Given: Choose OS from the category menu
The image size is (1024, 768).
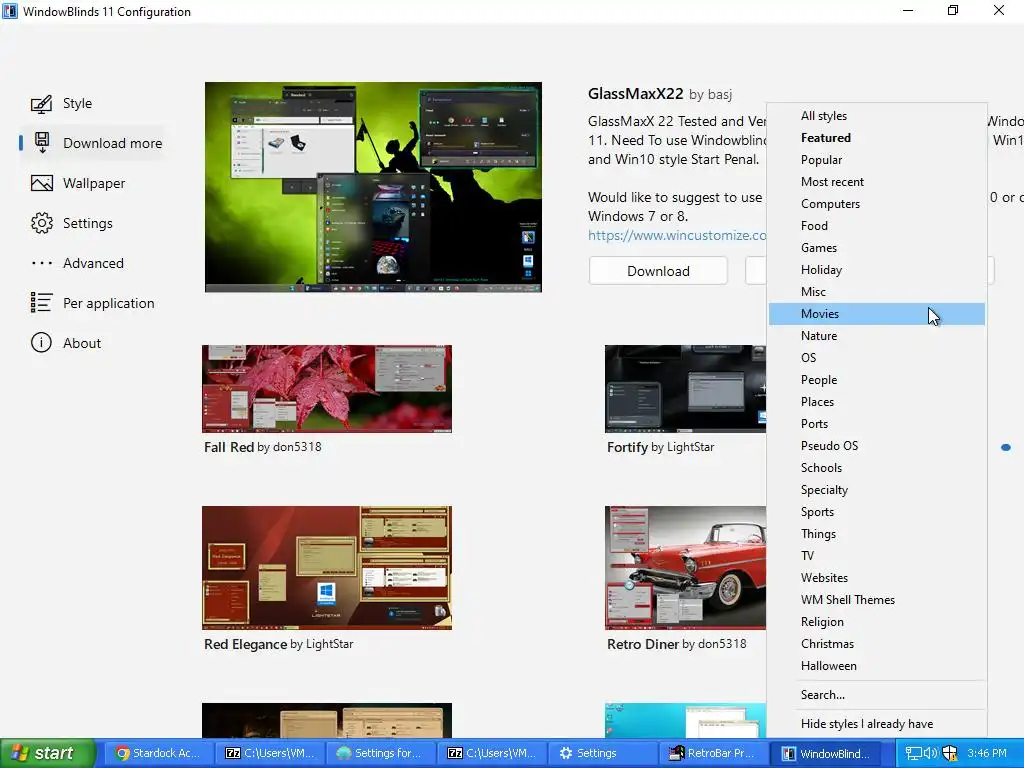Looking at the screenshot, I should tap(876, 358).
